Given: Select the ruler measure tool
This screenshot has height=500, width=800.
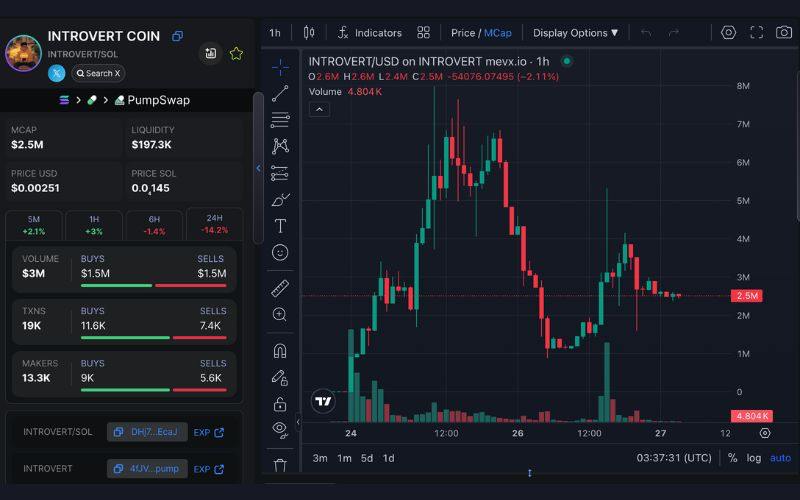Looking at the screenshot, I should pyautogui.click(x=280, y=288).
